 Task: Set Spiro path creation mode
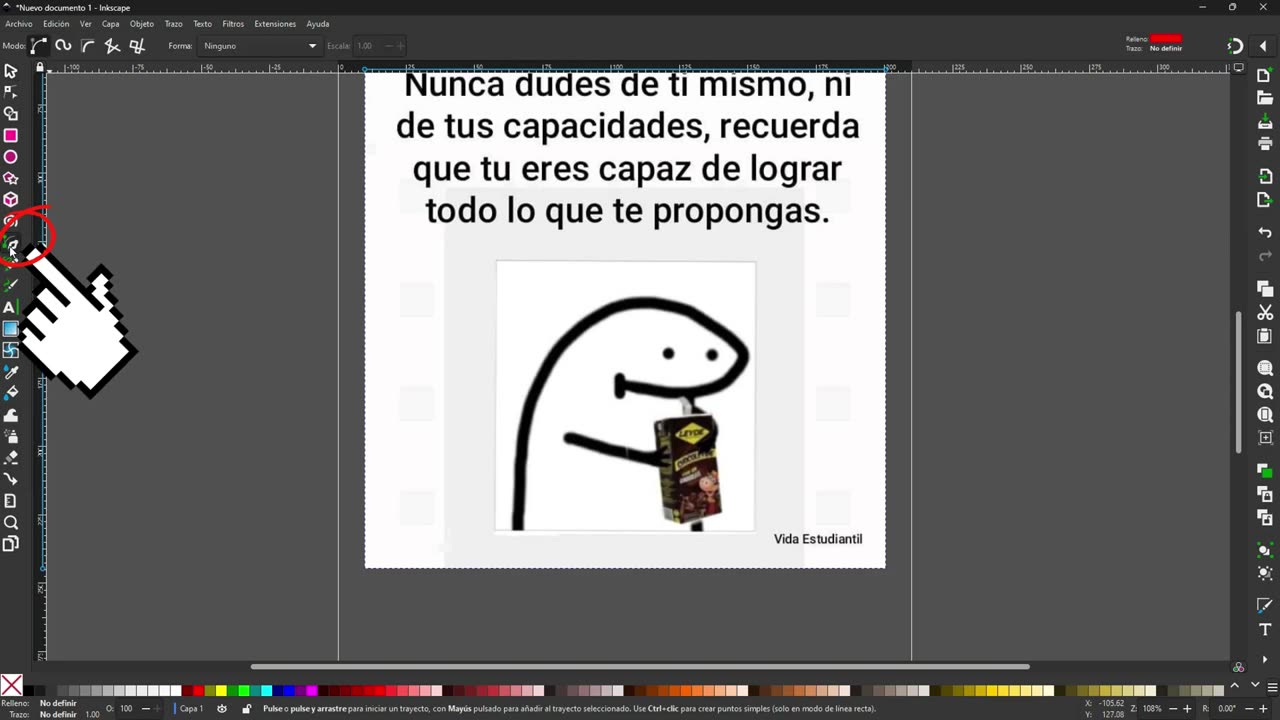pyautogui.click(x=63, y=45)
